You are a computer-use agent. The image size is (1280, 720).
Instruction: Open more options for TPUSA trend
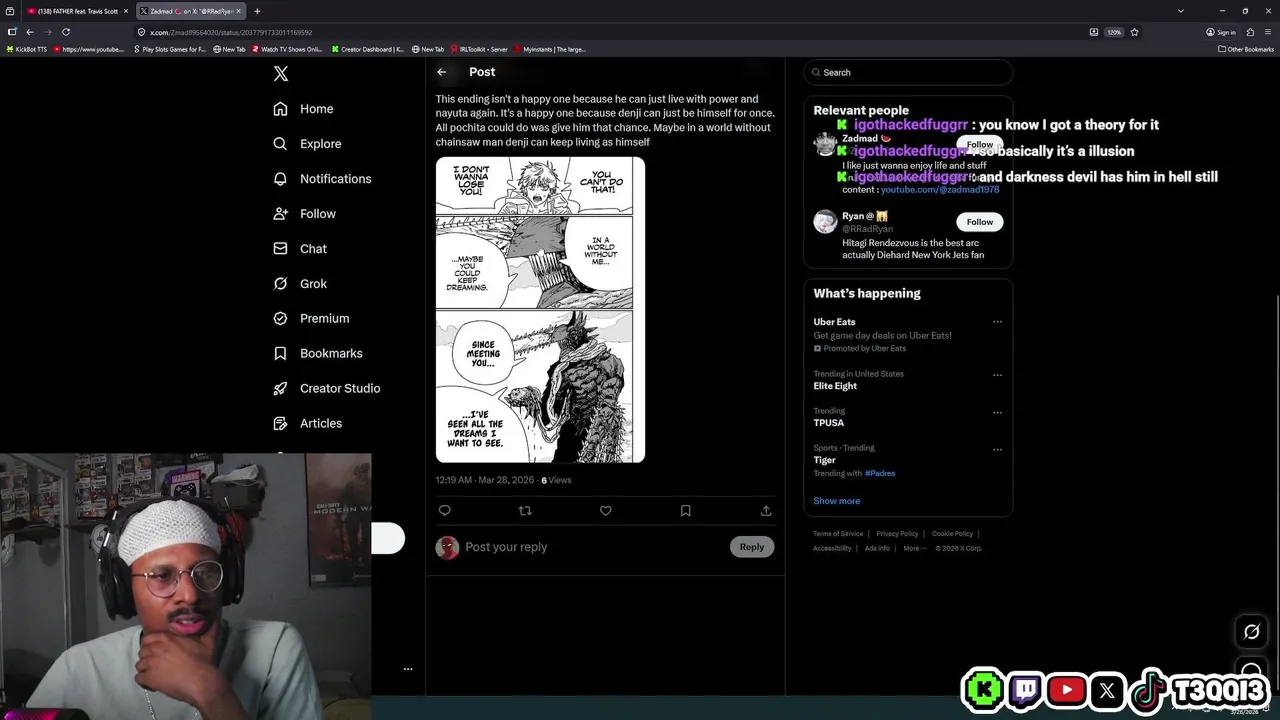click(997, 412)
